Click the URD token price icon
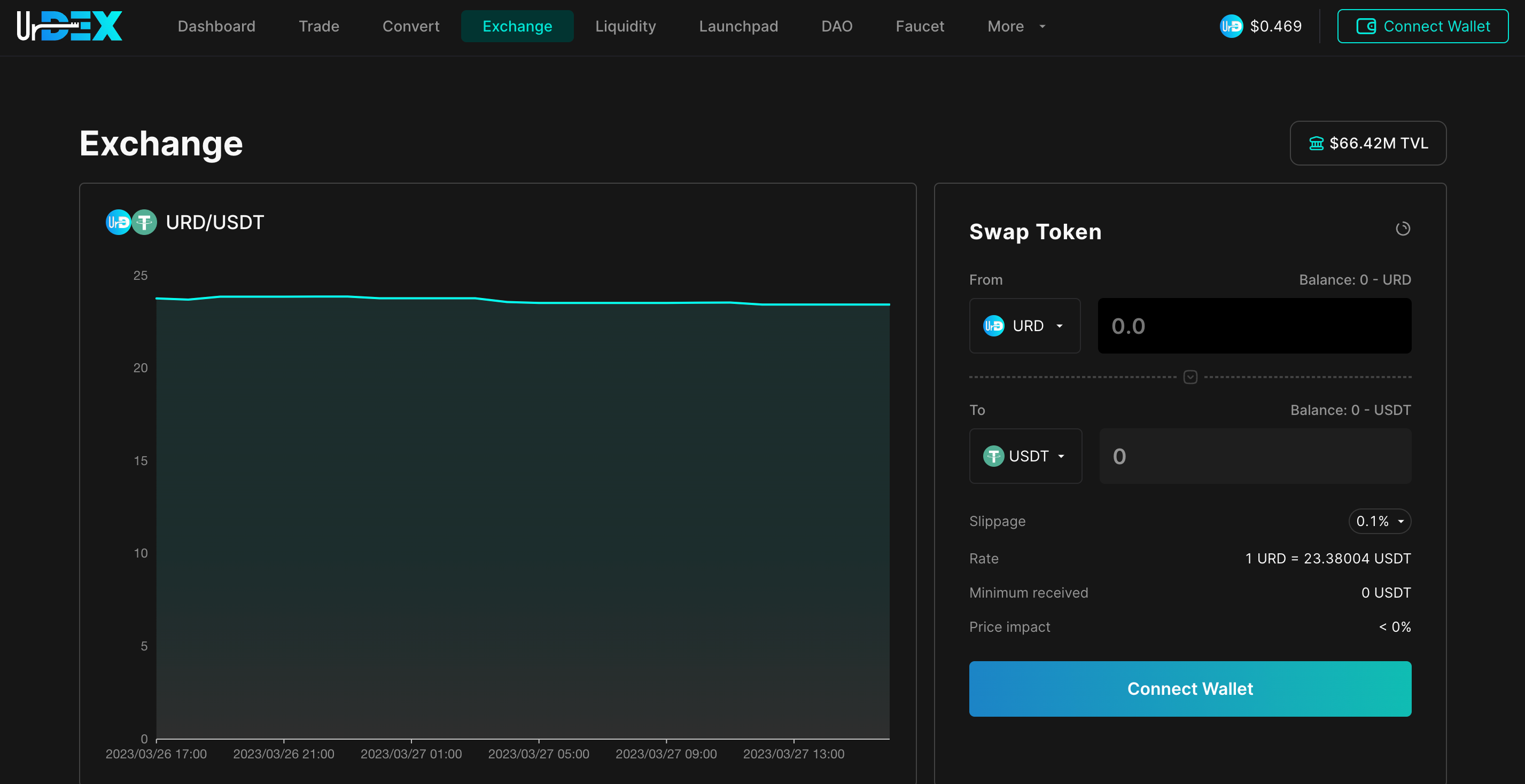Image resolution: width=1525 pixels, height=784 pixels. [x=1231, y=26]
